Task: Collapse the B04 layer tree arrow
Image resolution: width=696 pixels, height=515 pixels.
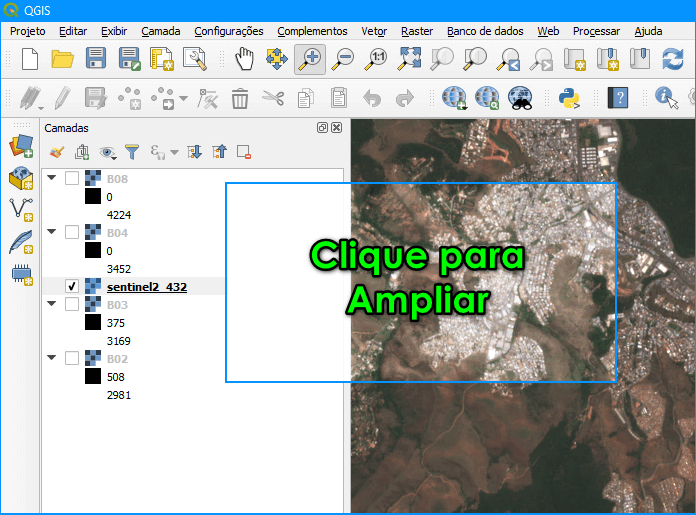Action: [52, 232]
